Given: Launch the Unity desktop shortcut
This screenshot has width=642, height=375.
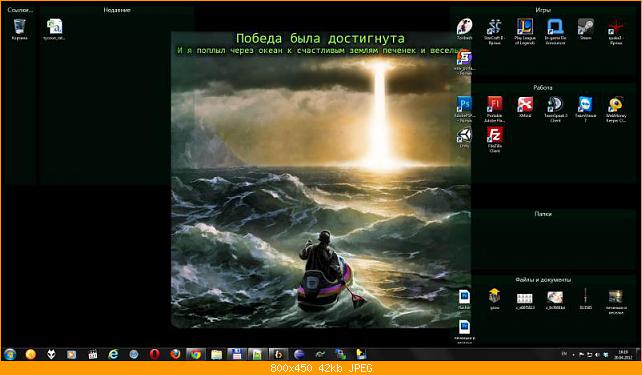Looking at the screenshot, I should point(464,138).
